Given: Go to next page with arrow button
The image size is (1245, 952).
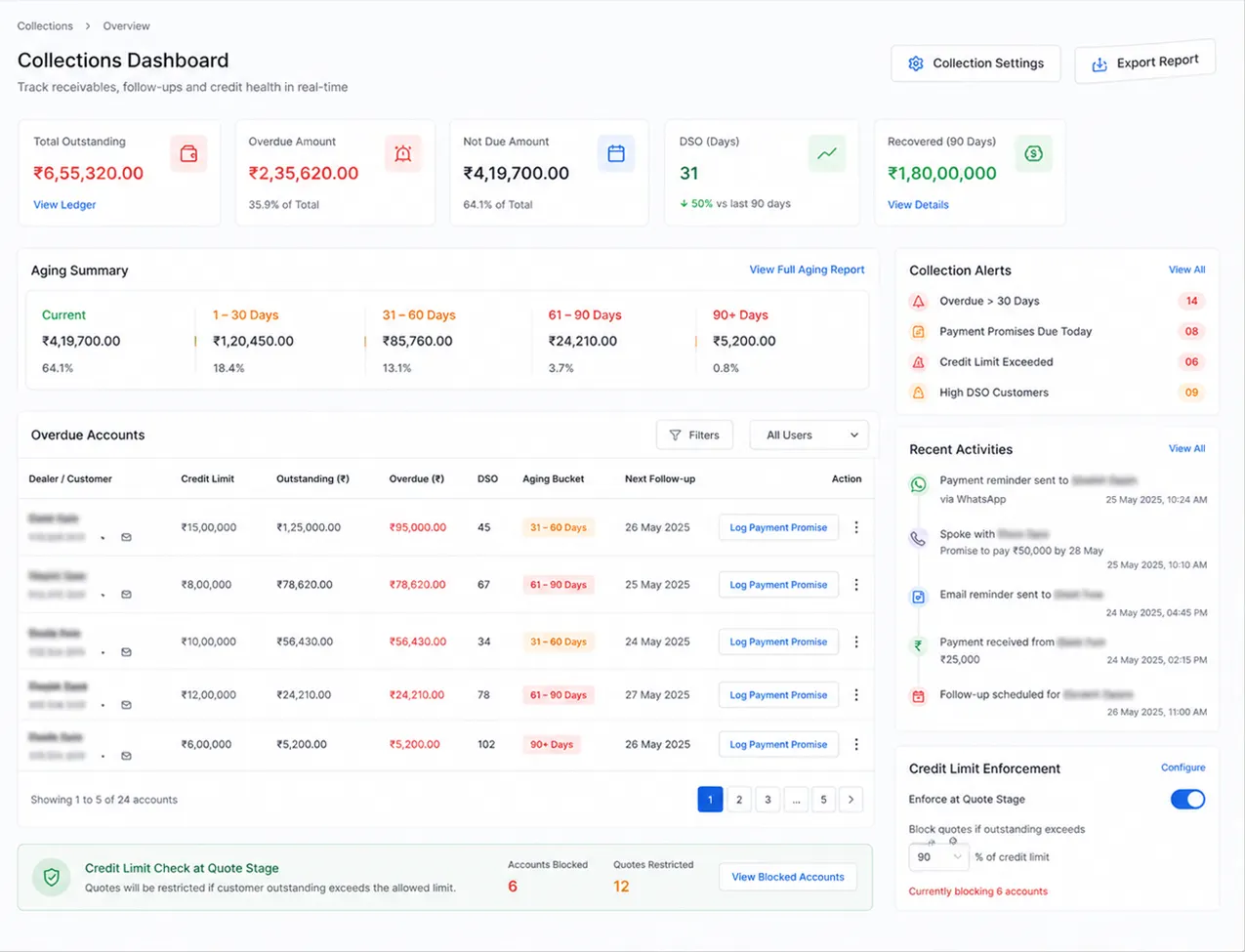Looking at the screenshot, I should 851,800.
